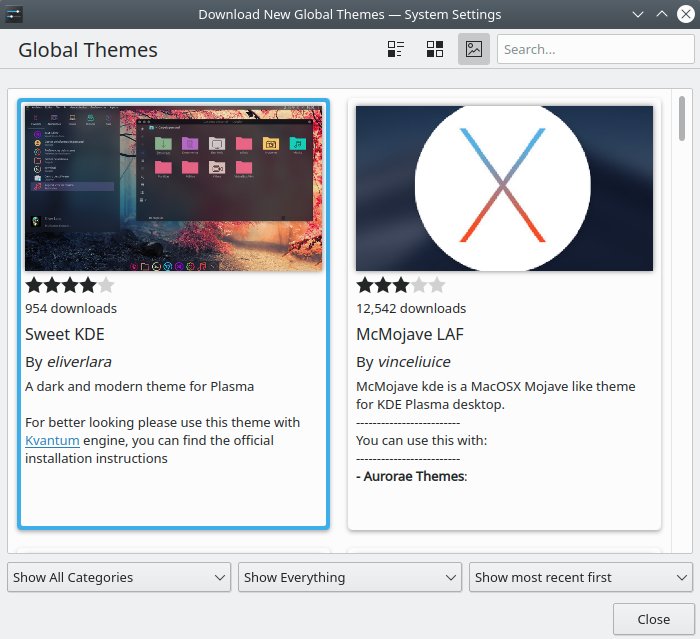The width and height of the screenshot is (700, 639).
Task: Open the Show Everything filter dropdown
Action: coord(350,577)
